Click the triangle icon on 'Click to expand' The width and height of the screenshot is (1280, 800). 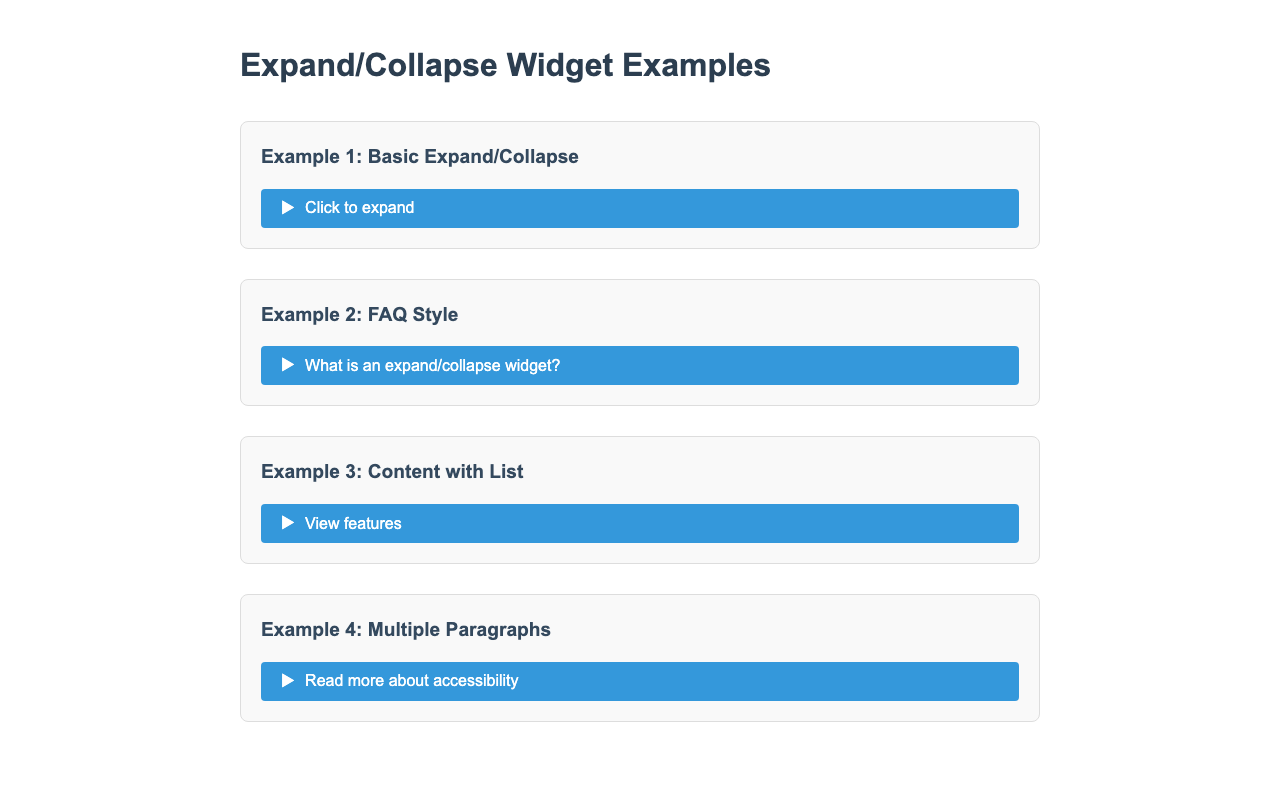pyautogui.click(x=288, y=208)
